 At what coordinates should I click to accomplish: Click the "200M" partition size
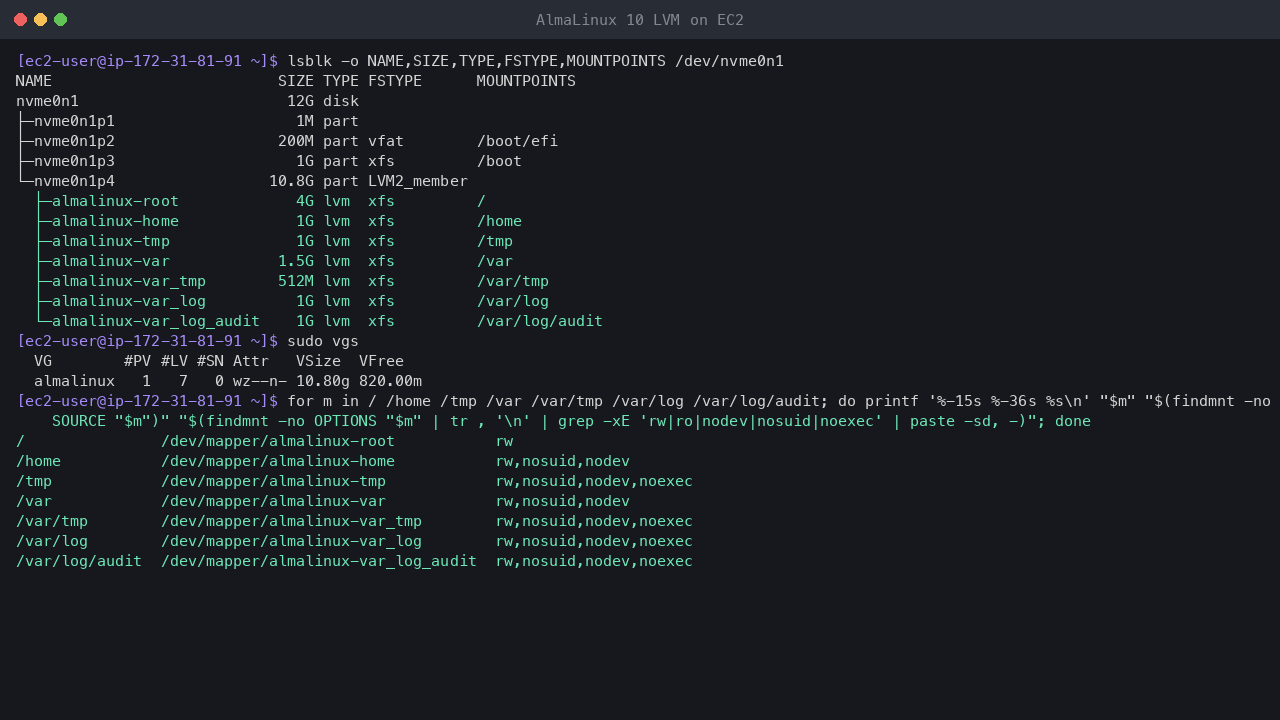click(x=296, y=141)
